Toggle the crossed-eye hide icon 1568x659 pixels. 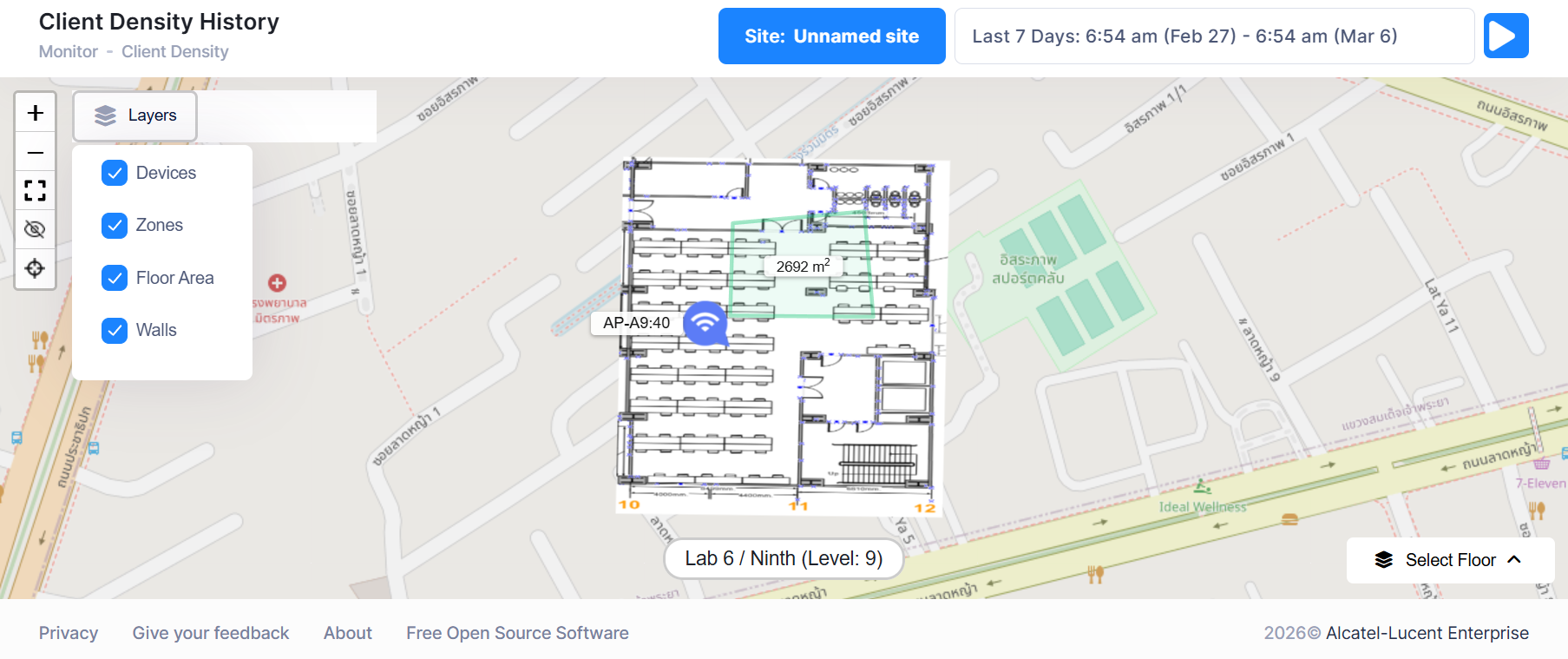(x=36, y=229)
